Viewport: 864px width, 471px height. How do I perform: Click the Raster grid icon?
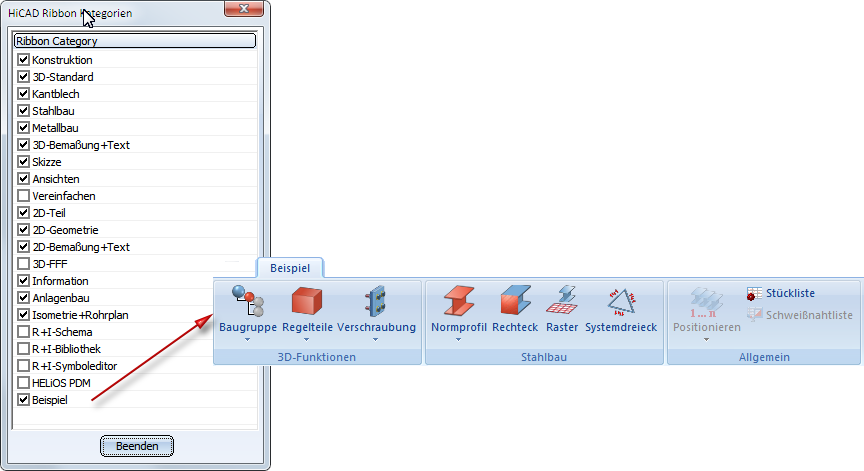561,301
